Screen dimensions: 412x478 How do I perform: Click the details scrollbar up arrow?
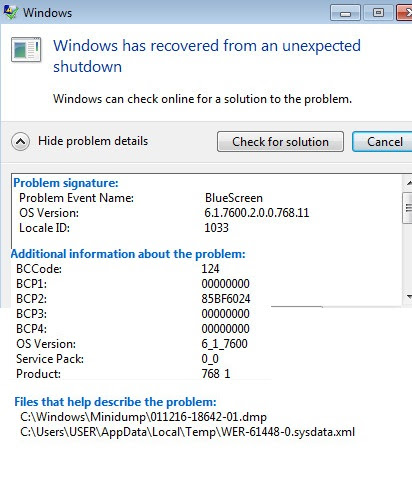[x=408, y=183]
